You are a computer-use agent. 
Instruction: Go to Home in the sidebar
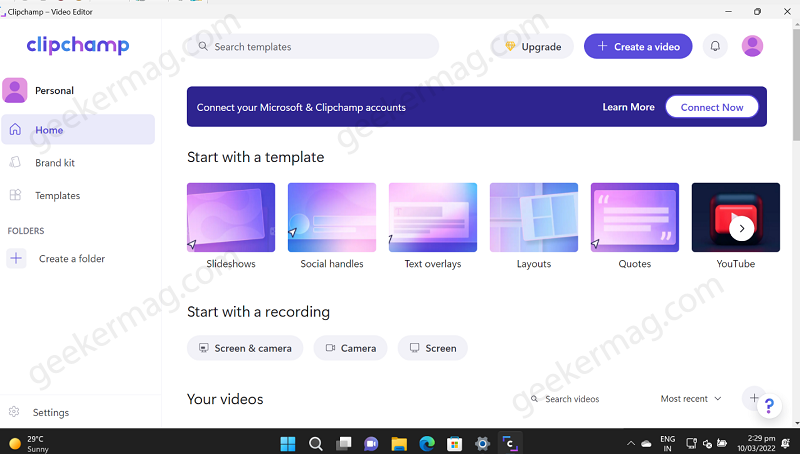pyautogui.click(x=78, y=130)
